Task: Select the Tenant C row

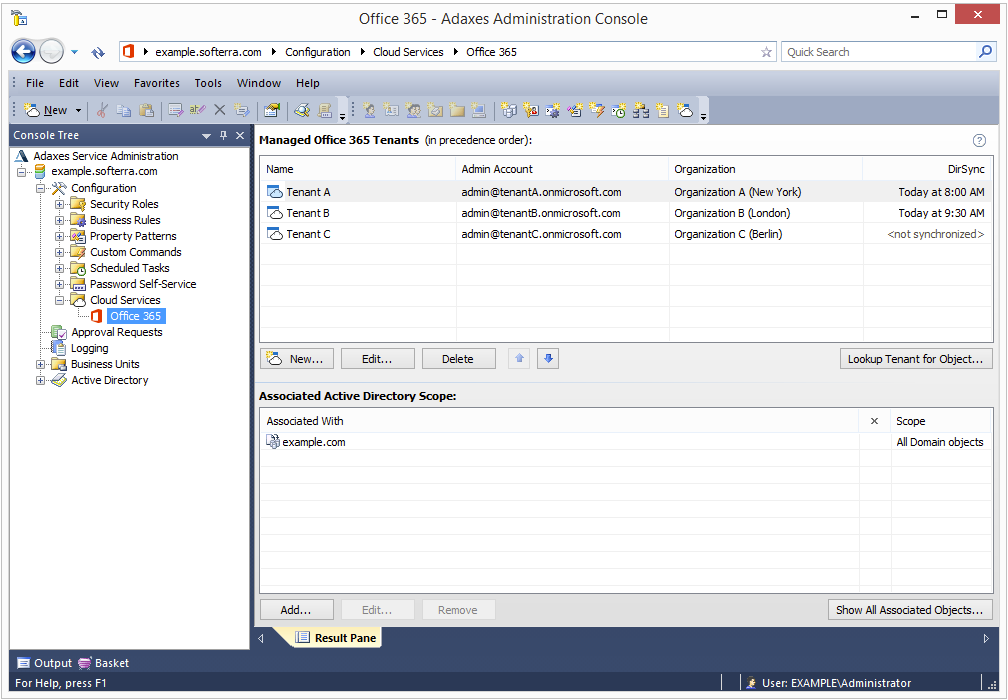Action: [626, 234]
